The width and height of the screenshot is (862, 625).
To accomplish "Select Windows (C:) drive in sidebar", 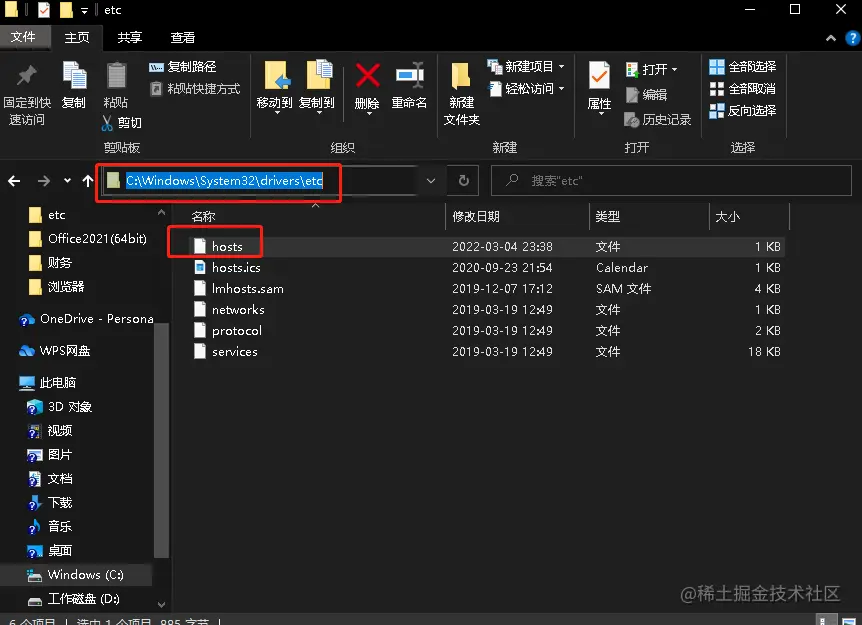I will point(75,575).
